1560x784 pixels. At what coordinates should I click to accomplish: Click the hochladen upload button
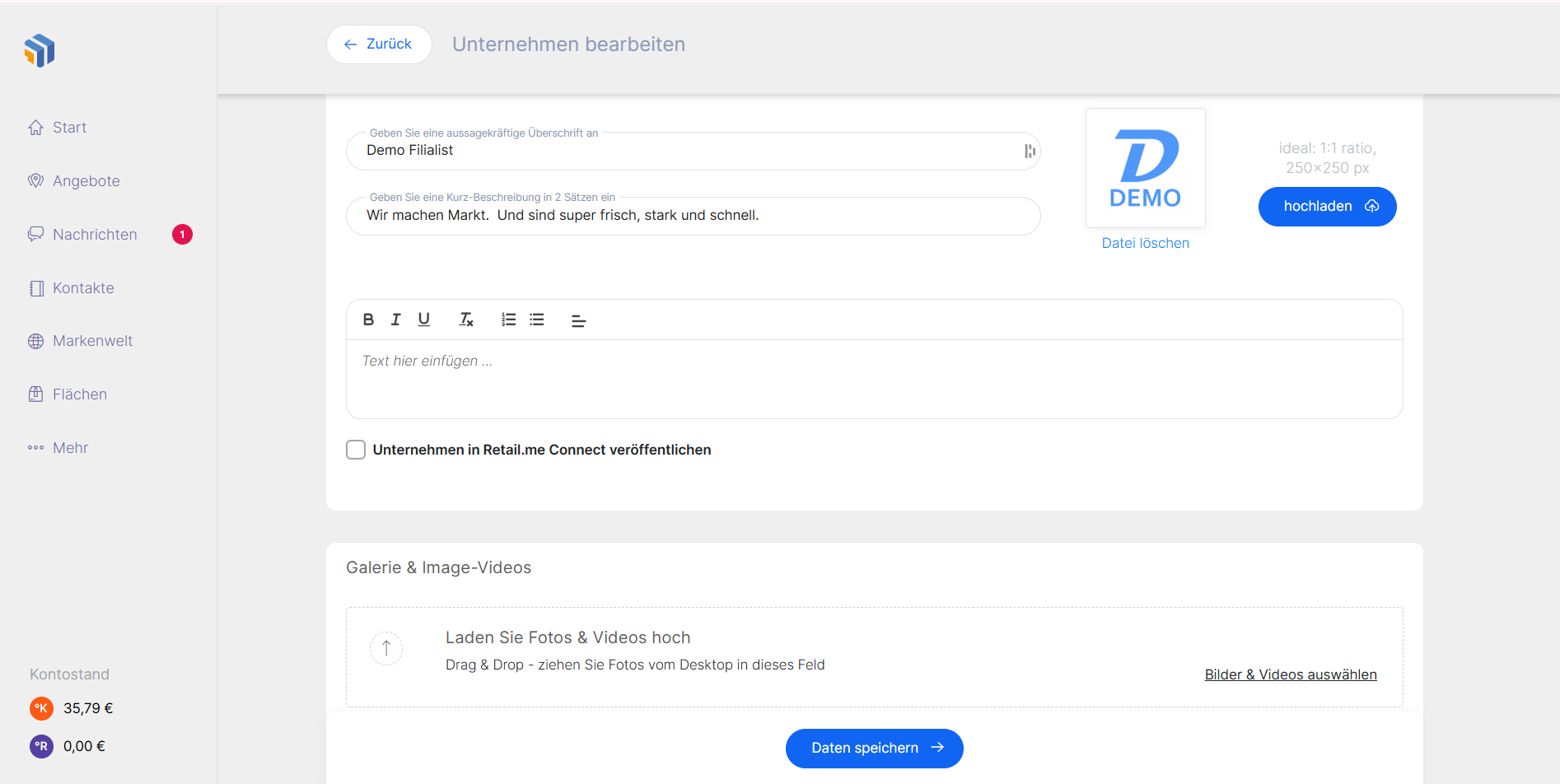click(1327, 206)
